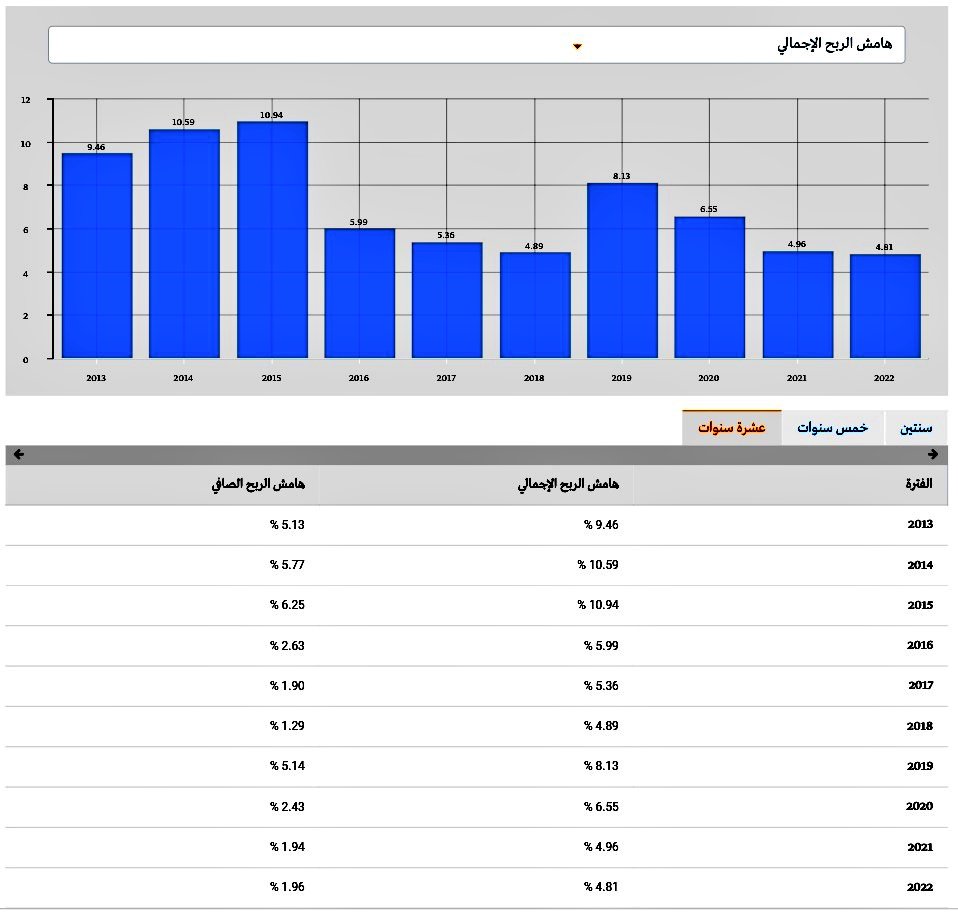Image resolution: width=958 pixels, height=921 pixels.
Task: Select the هامش الربح الصافي column header
Action: coord(162,485)
